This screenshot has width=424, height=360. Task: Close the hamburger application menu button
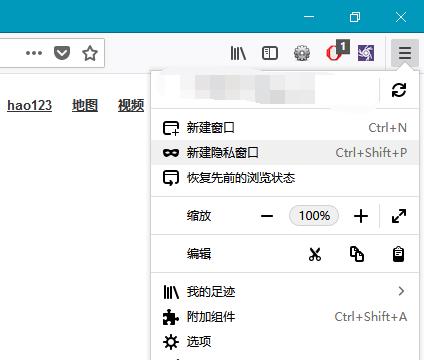click(x=405, y=53)
